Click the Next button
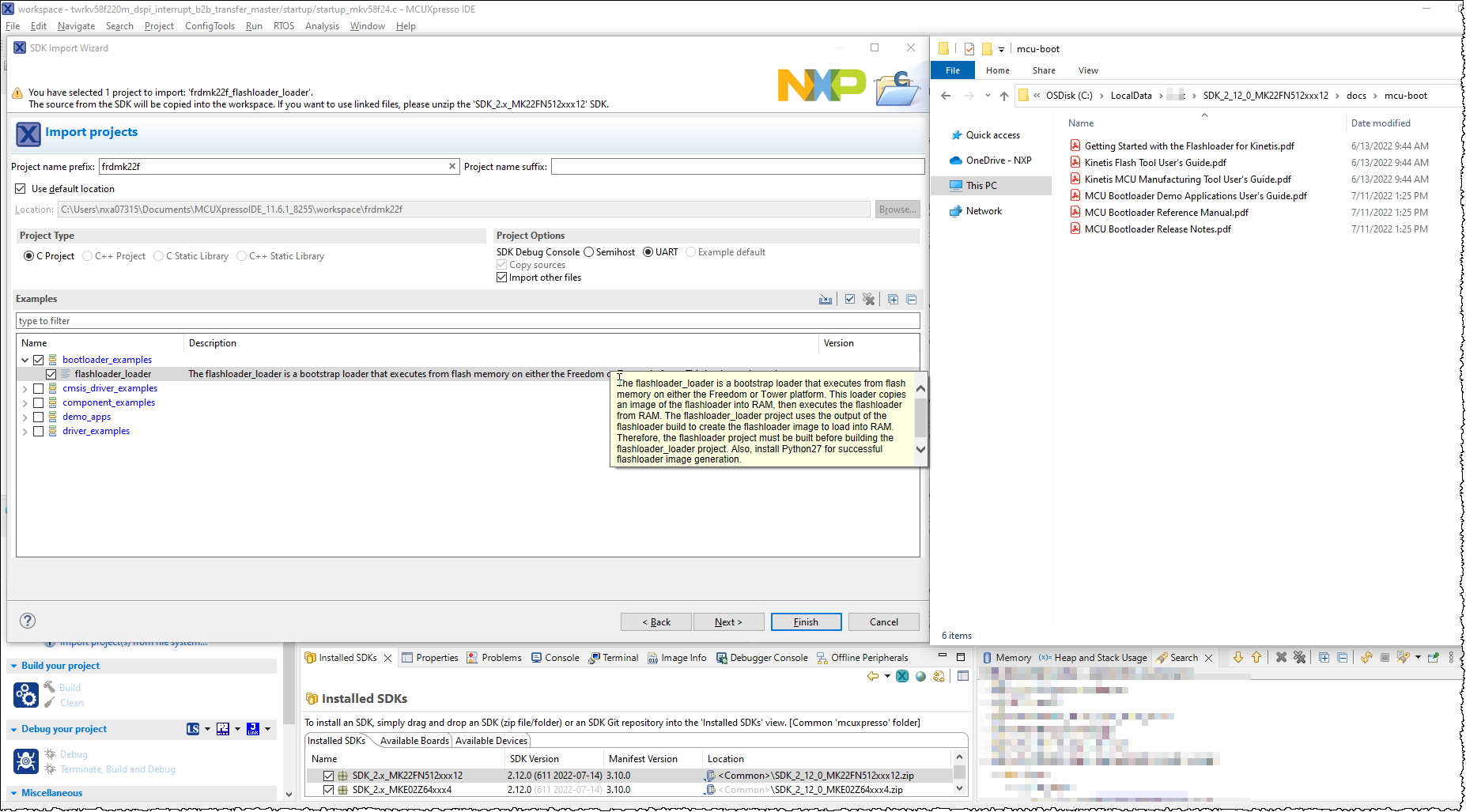 point(727,621)
